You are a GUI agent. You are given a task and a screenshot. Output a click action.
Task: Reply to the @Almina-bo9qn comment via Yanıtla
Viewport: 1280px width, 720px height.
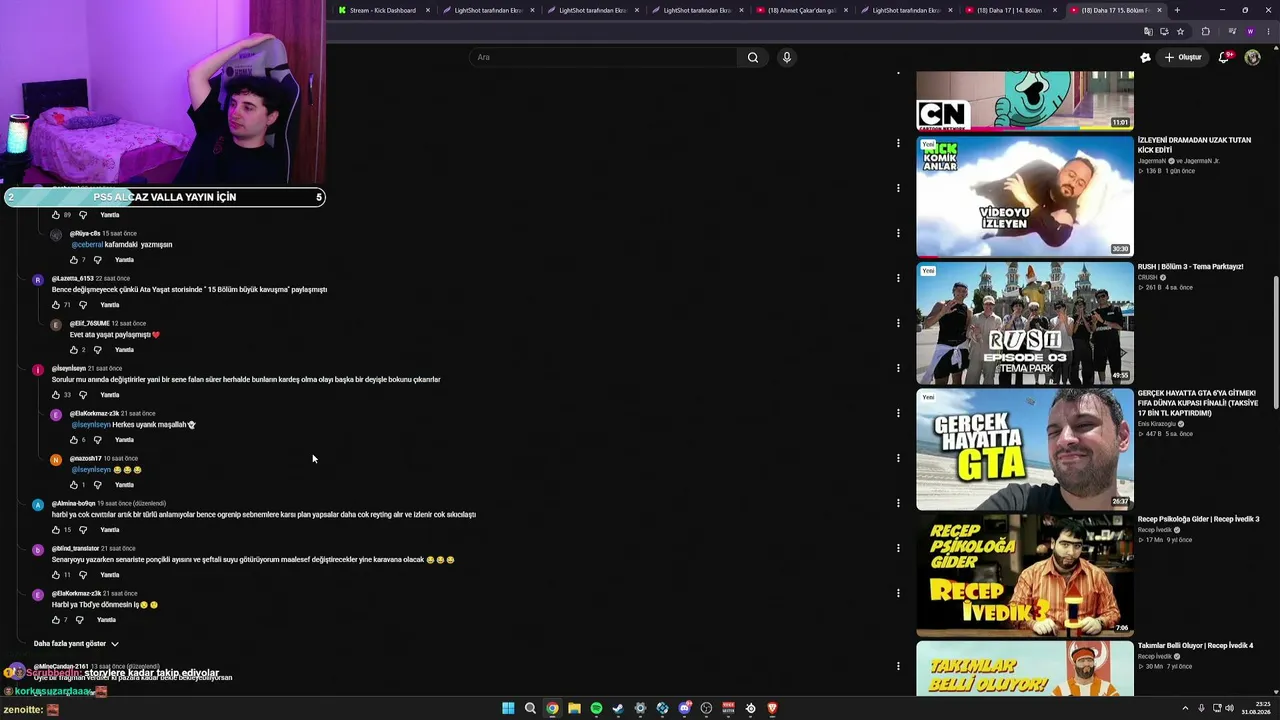(x=110, y=530)
